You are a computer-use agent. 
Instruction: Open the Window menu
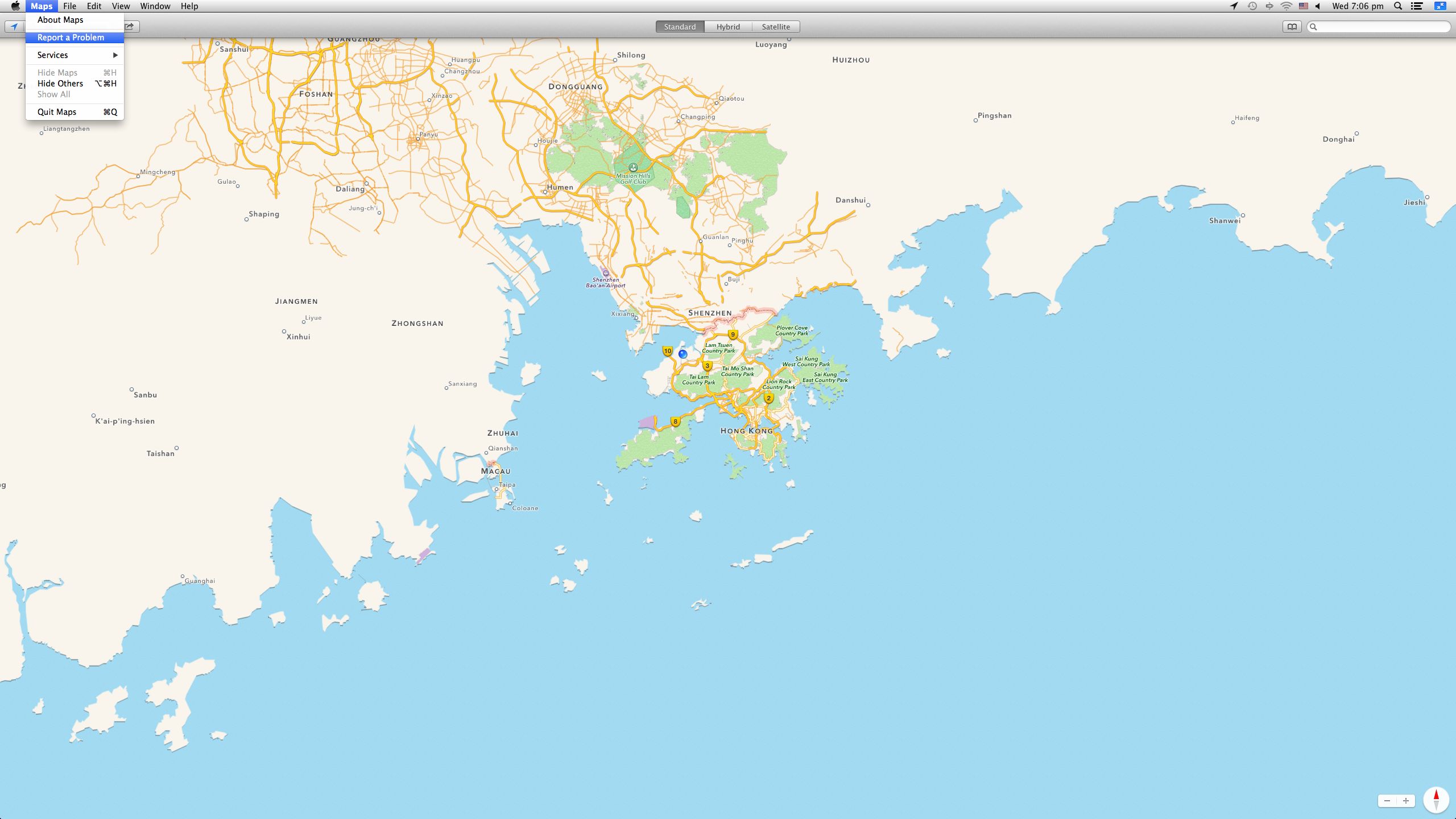click(x=155, y=6)
